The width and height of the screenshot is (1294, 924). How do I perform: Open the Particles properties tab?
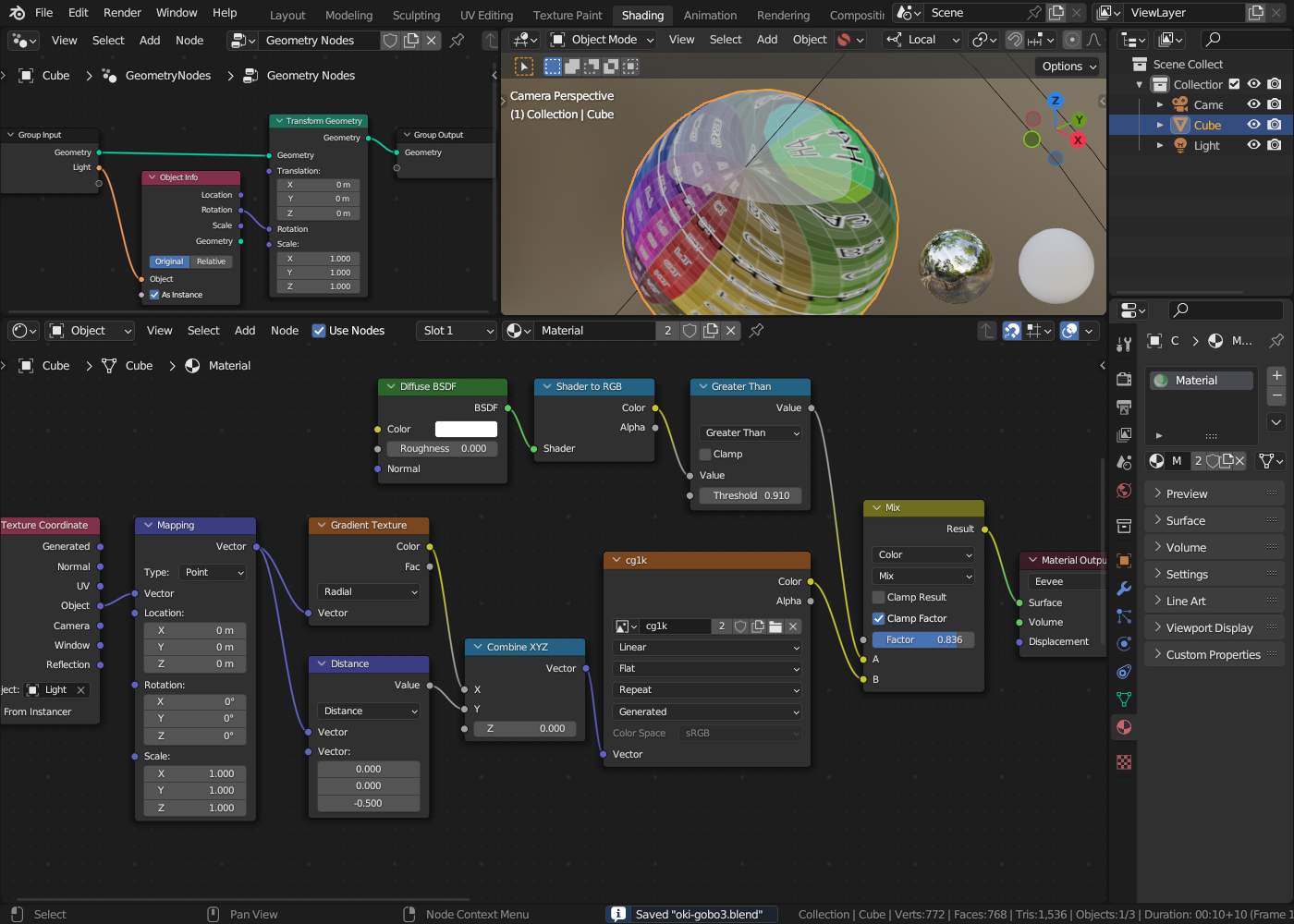point(1124,616)
